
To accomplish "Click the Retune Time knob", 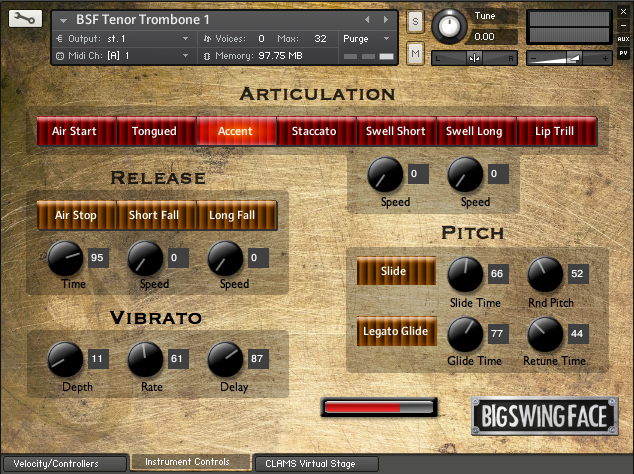I will point(545,334).
